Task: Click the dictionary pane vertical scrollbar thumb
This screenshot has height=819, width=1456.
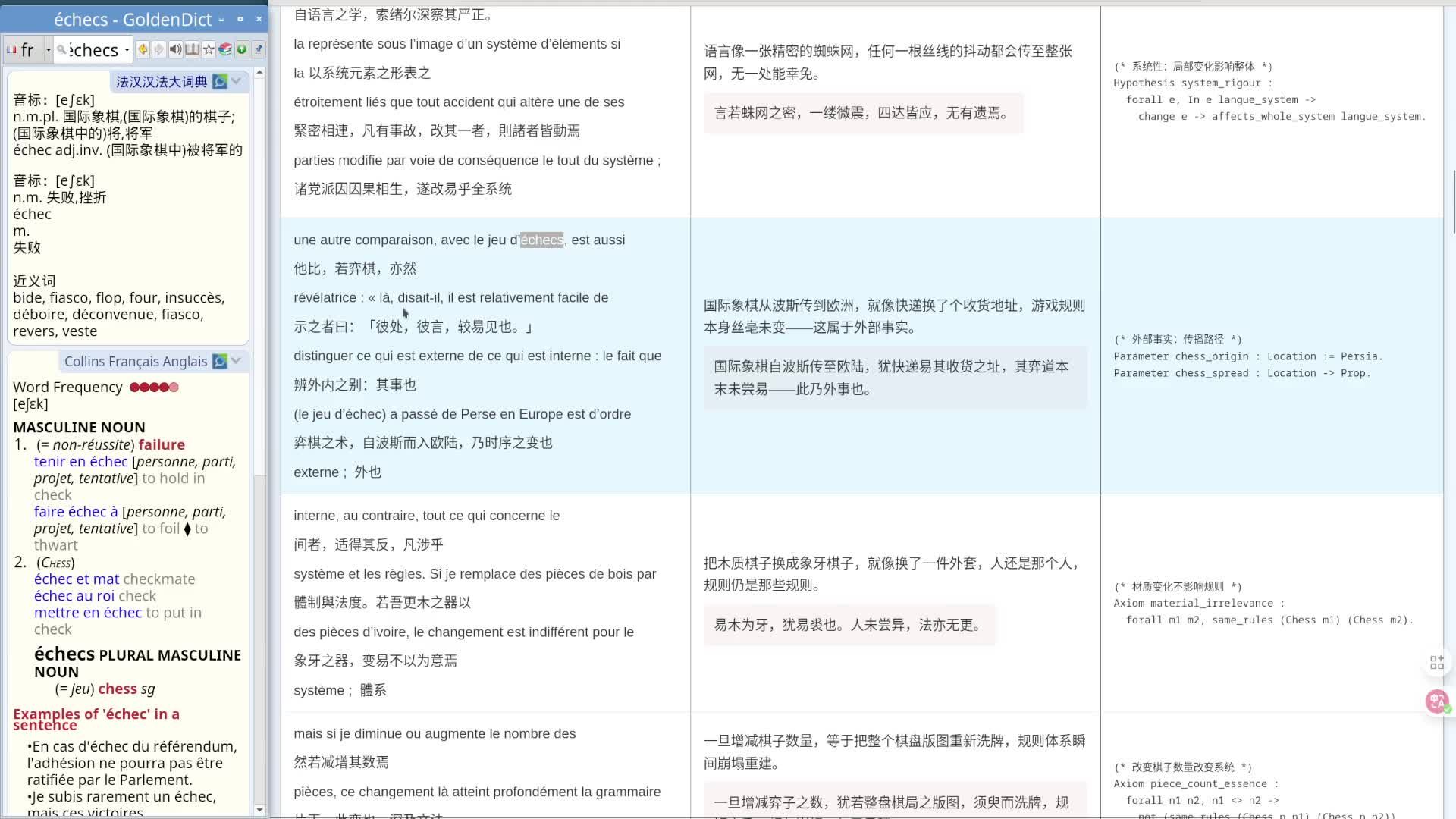Action: click(259, 277)
